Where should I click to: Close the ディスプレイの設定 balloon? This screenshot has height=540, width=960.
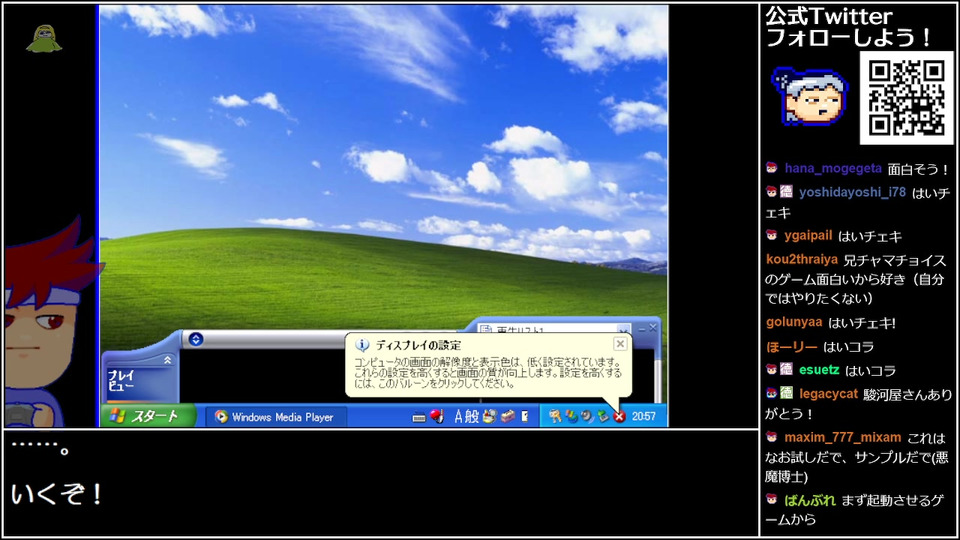[620, 343]
